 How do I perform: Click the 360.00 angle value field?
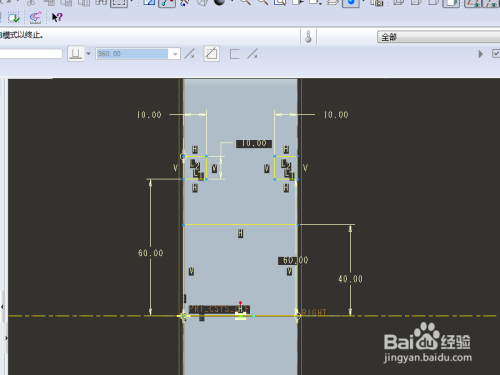click(x=132, y=54)
